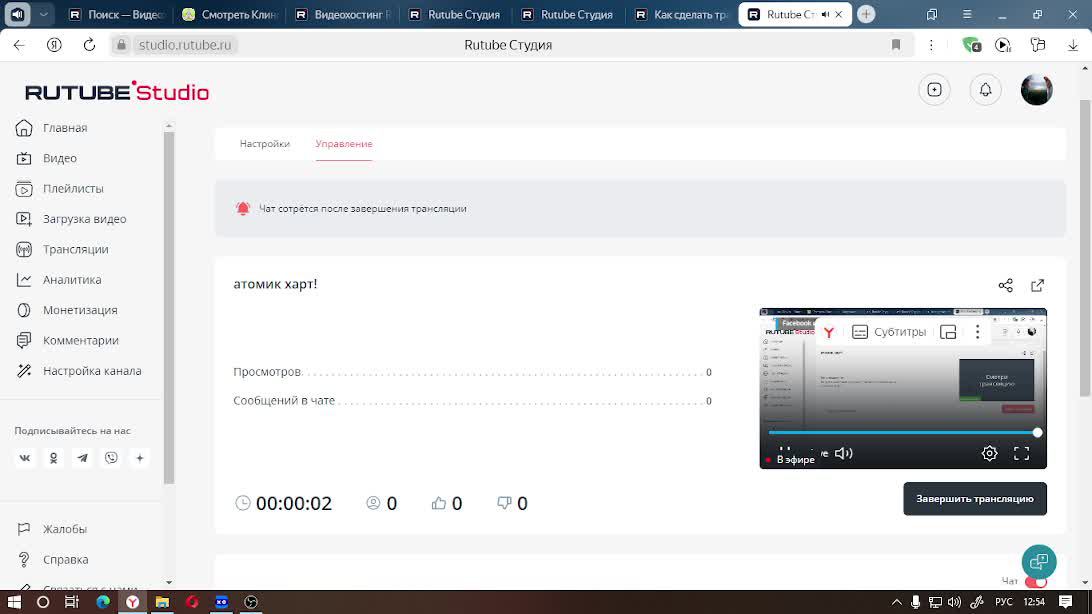Click the stream timer 00:00:02
Viewport: 1092px width, 614px height.
coord(294,503)
